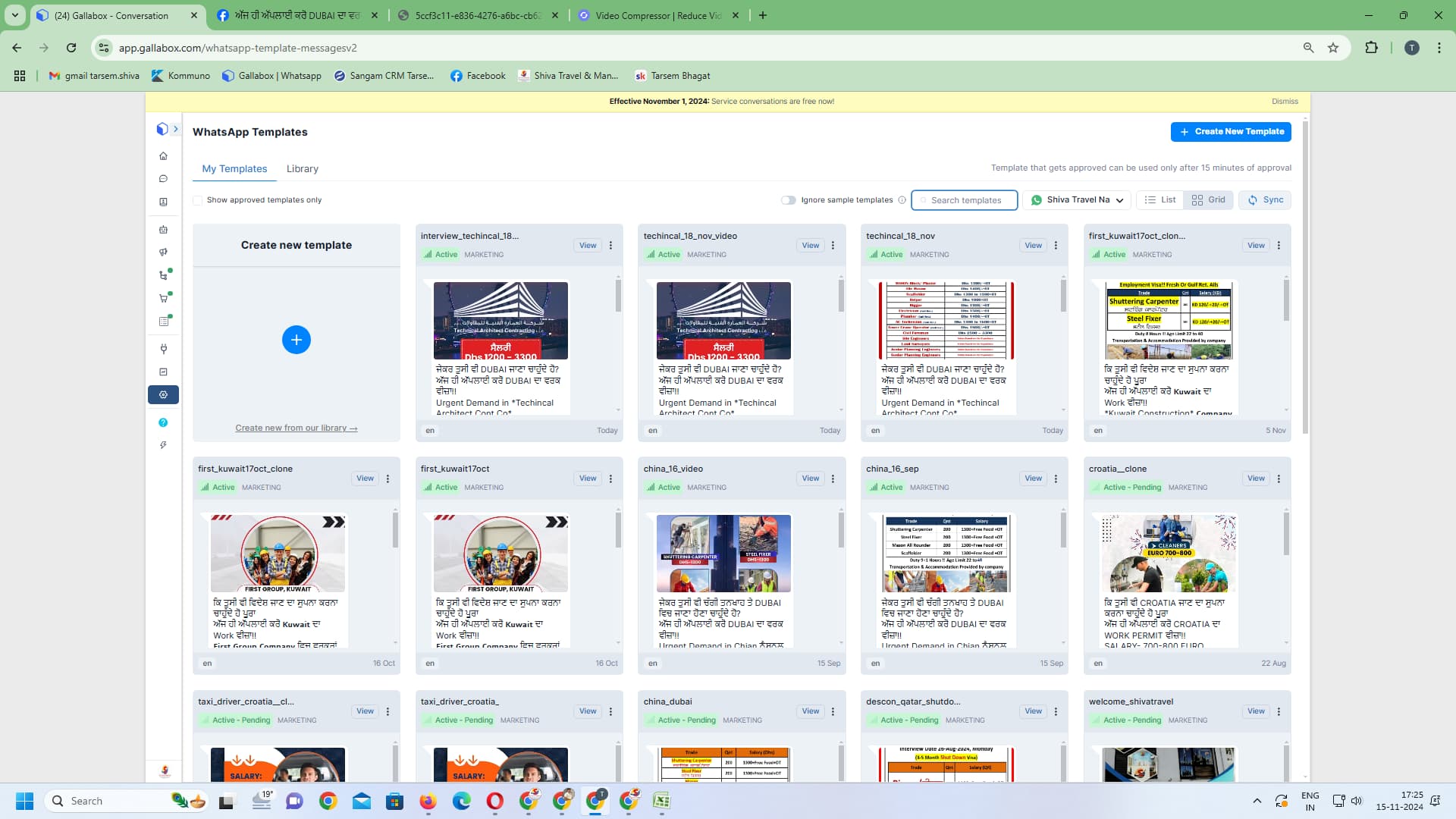Screen dimensions: 1456x819
Task: Open Firefox from the taskbar
Action: pos(428,801)
